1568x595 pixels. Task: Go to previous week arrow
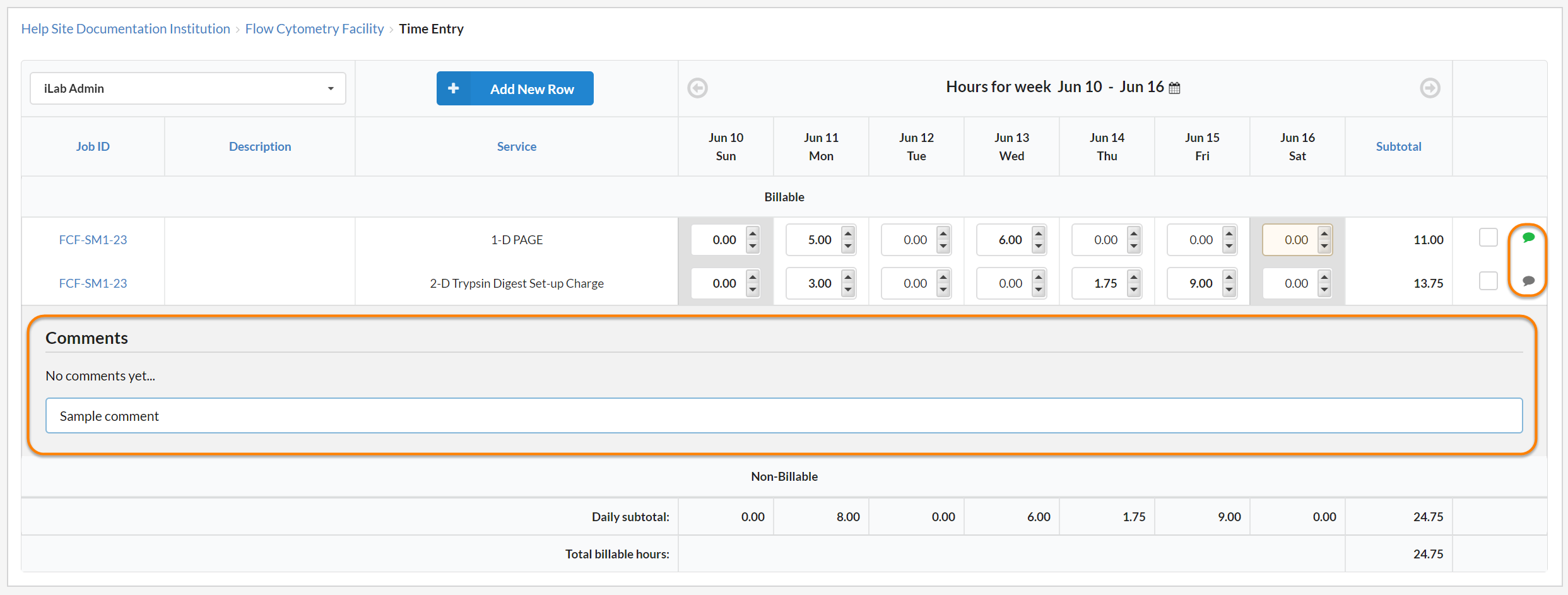click(x=697, y=88)
